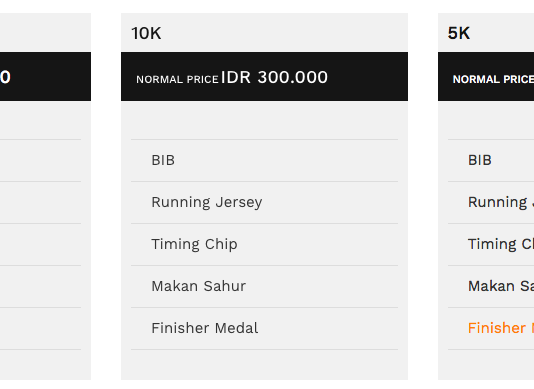This screenshot has height=389, width=534.
Task: Click NORMAL PRICE label in 10K banner
Action: pyautogui.click(x=177, y=79)
